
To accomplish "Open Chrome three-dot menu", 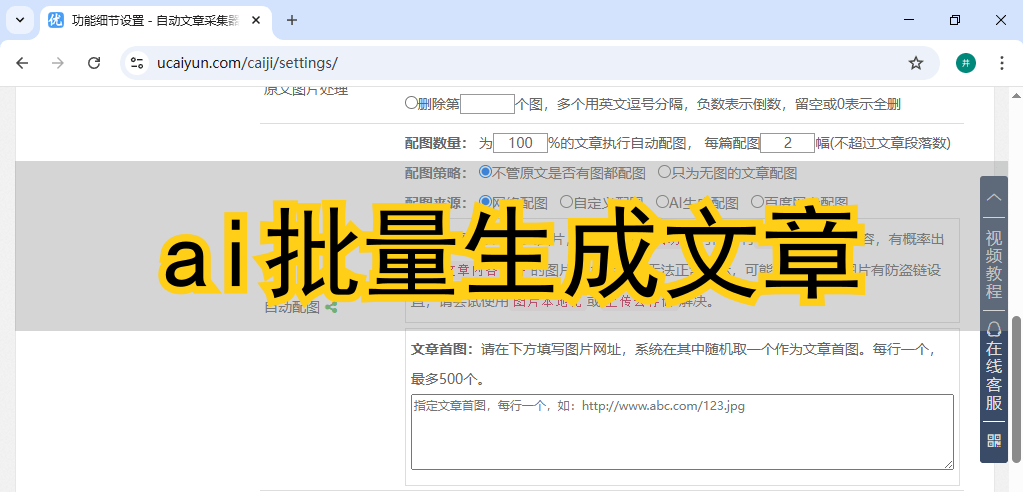I will tap(1002, 63).
